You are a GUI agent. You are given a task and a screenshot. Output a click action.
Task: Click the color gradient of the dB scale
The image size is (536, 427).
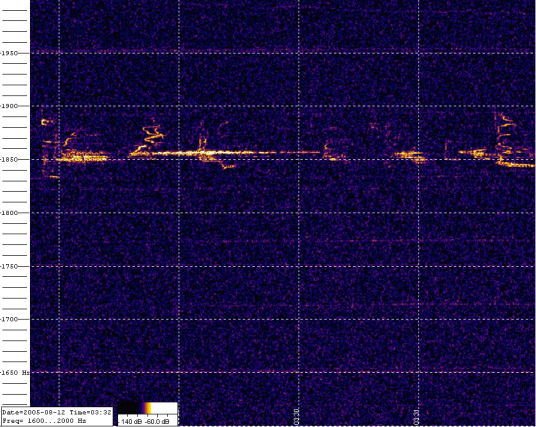pos(148,409)
